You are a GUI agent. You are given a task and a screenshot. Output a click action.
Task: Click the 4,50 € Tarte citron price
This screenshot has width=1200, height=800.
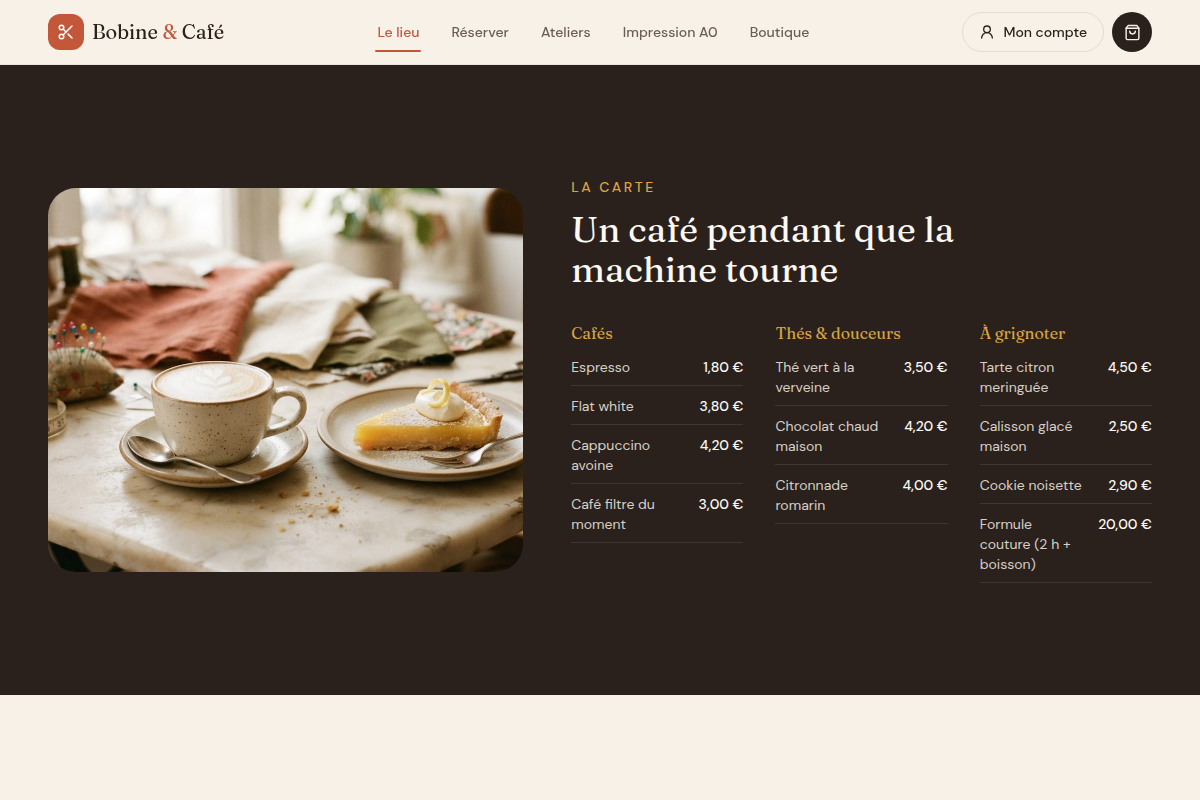click(x=1130, y=367)
